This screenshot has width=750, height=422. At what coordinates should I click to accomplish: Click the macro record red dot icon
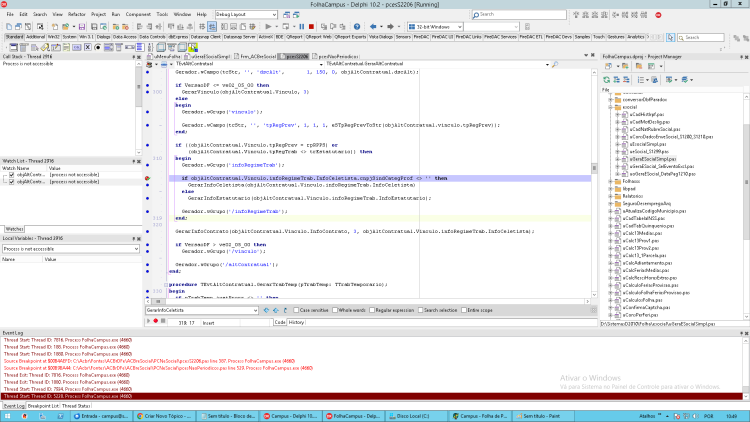pyautogui.click(x=155, y=321)
